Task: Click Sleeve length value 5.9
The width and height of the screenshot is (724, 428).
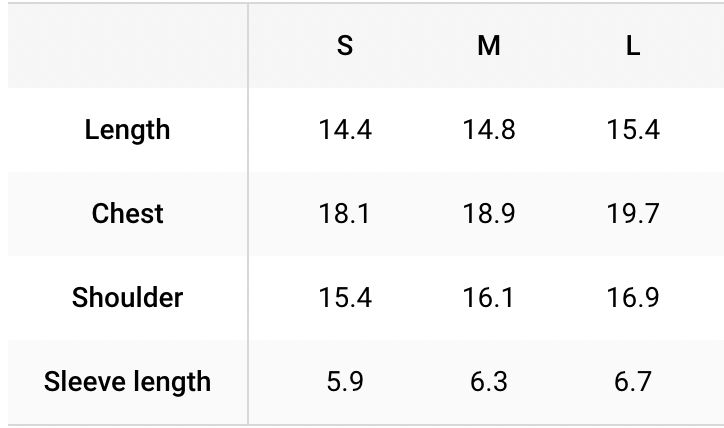Action: click(x=345, y=382)
